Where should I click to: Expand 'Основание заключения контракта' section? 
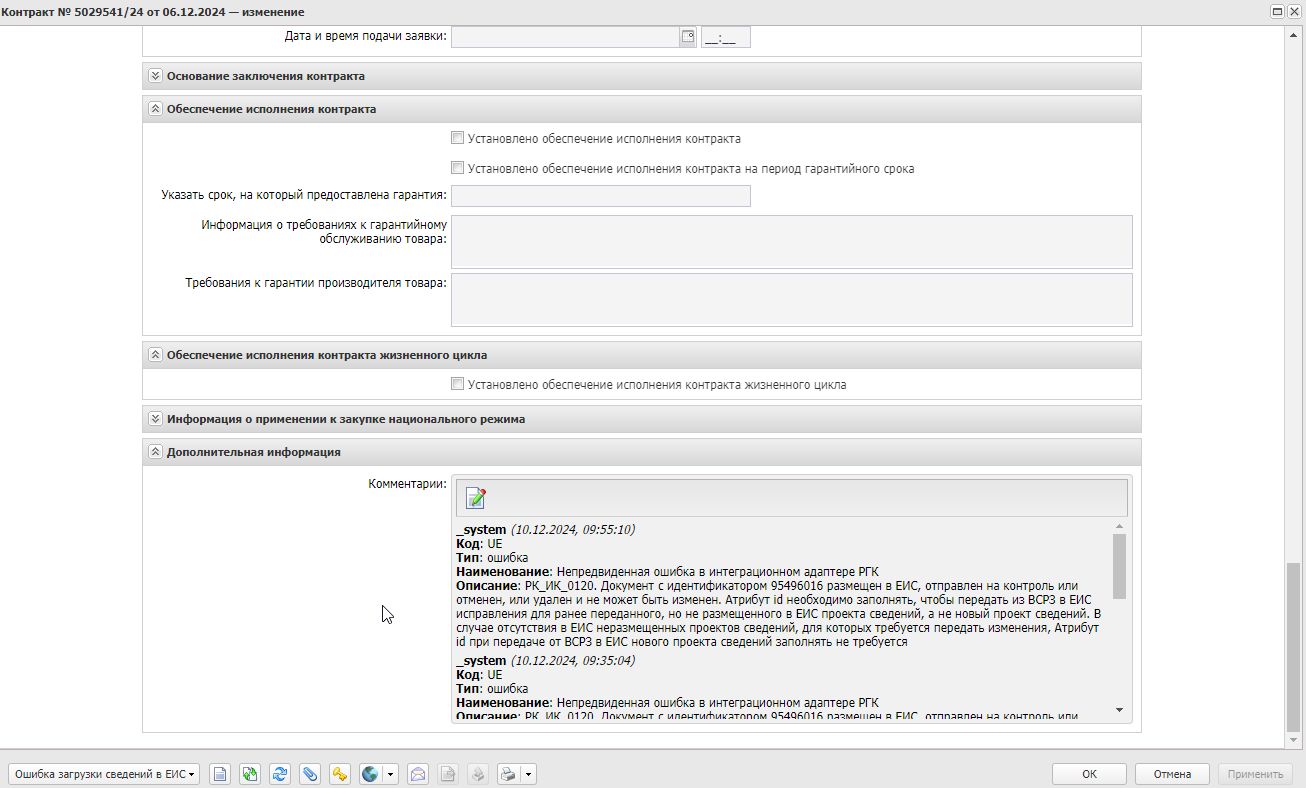155,76
